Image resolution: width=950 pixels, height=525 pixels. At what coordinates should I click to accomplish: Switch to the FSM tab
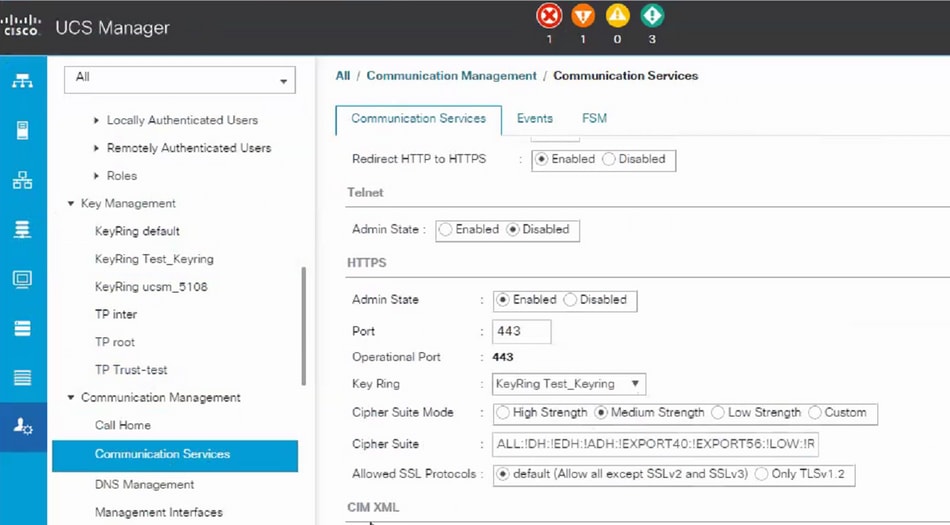click(594, 119)
